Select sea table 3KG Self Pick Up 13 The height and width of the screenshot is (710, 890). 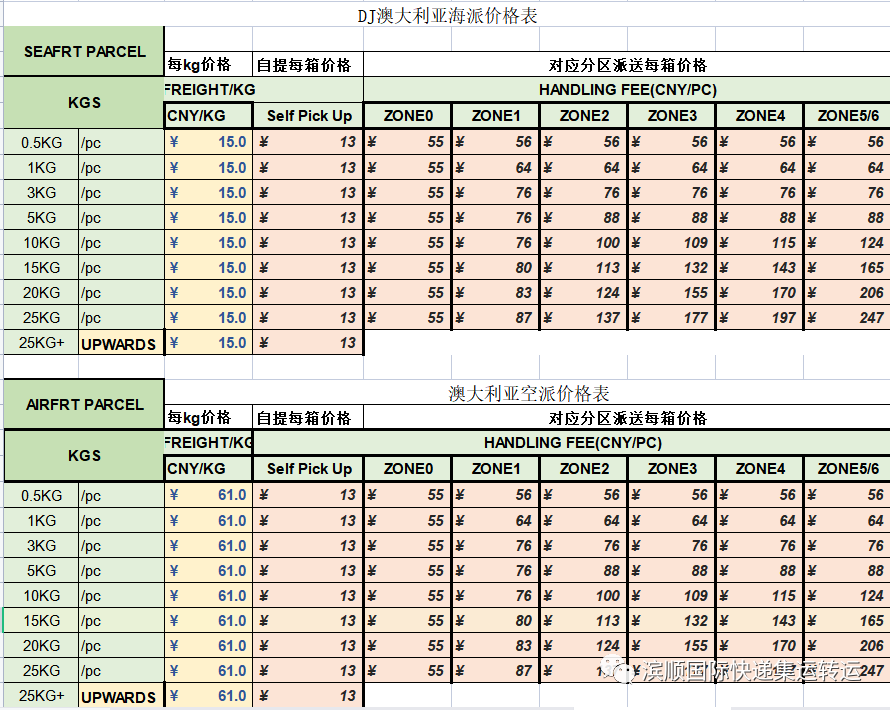tap(308, 192)
